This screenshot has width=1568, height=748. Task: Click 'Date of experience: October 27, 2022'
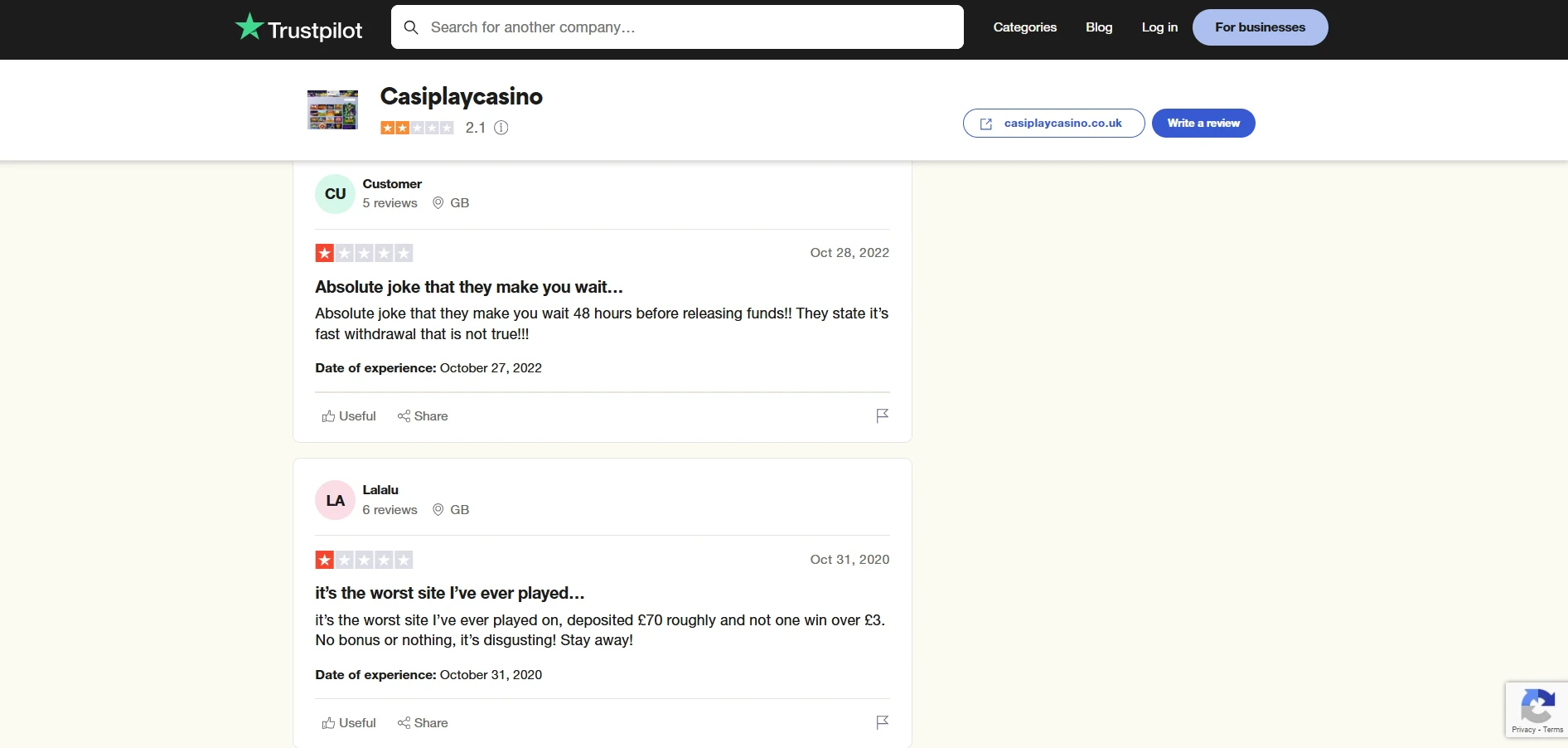[x=428, y=368]
